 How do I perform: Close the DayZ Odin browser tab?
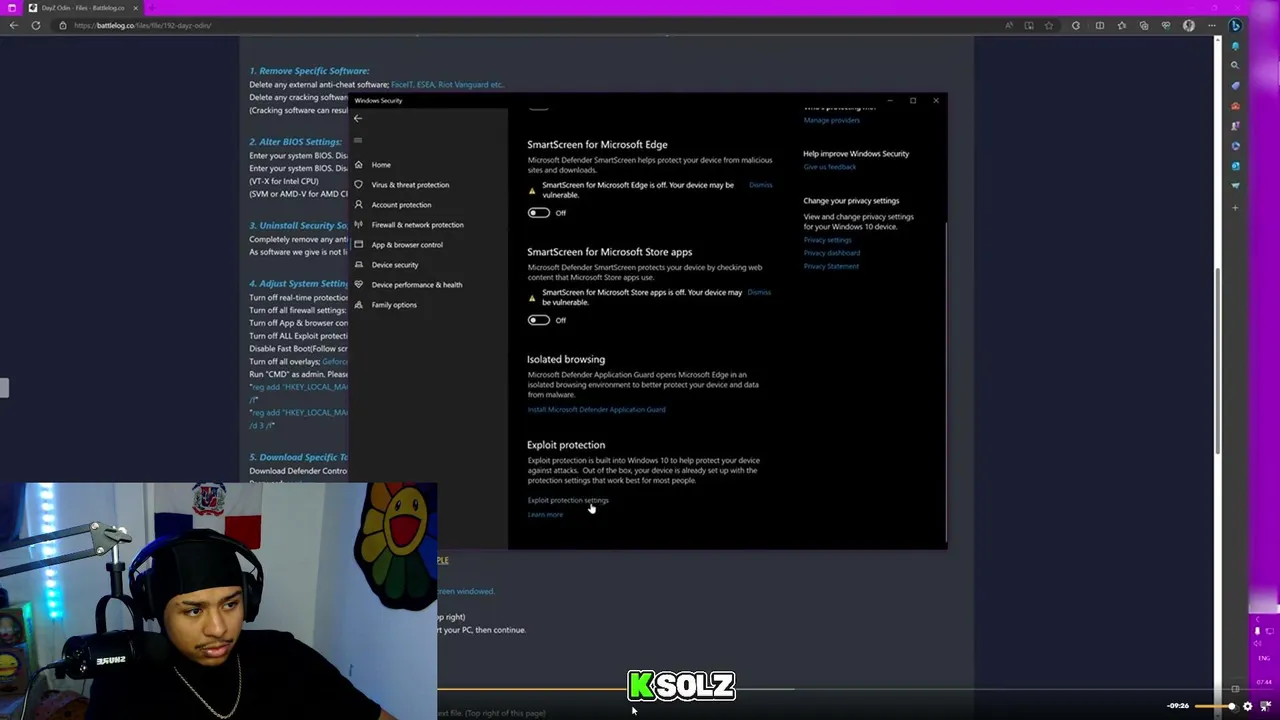(135, 8)
